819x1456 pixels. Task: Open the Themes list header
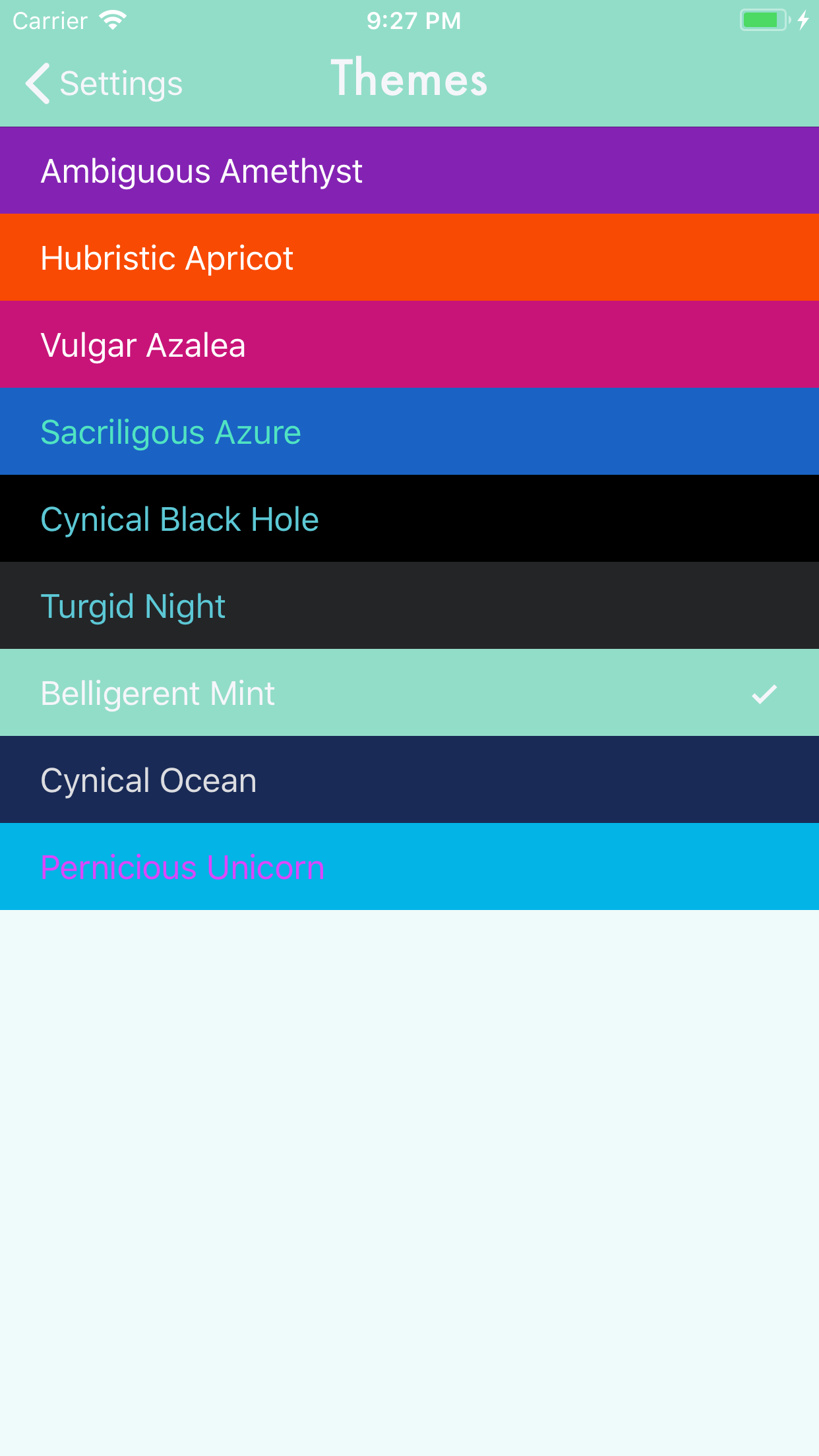(409, 79)
